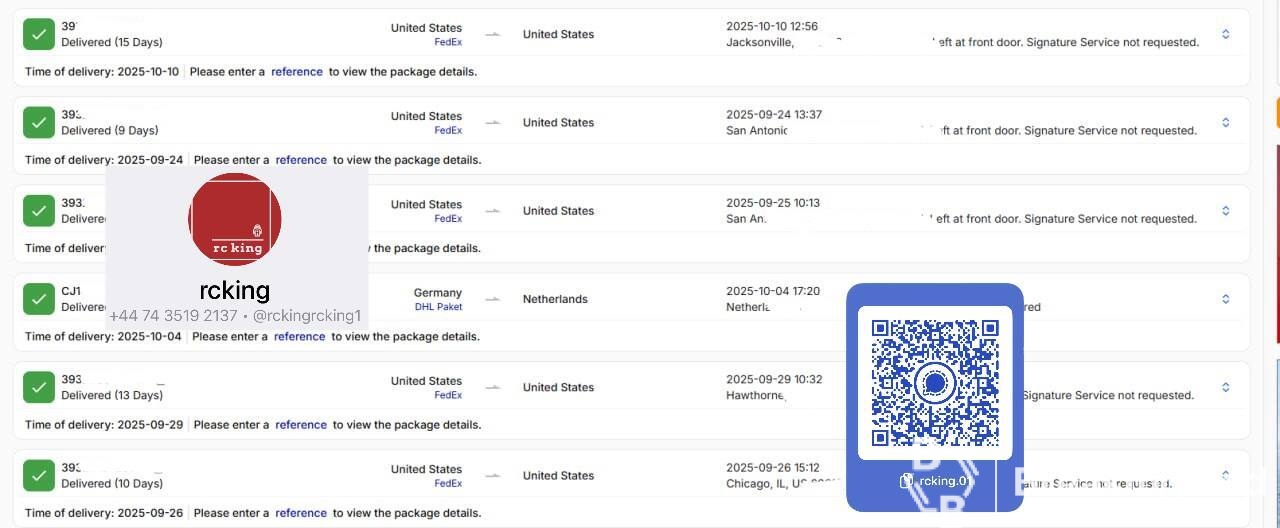Screen dimensions: 1280x528
Task: Click the rcking QR code
Action: 935,383
